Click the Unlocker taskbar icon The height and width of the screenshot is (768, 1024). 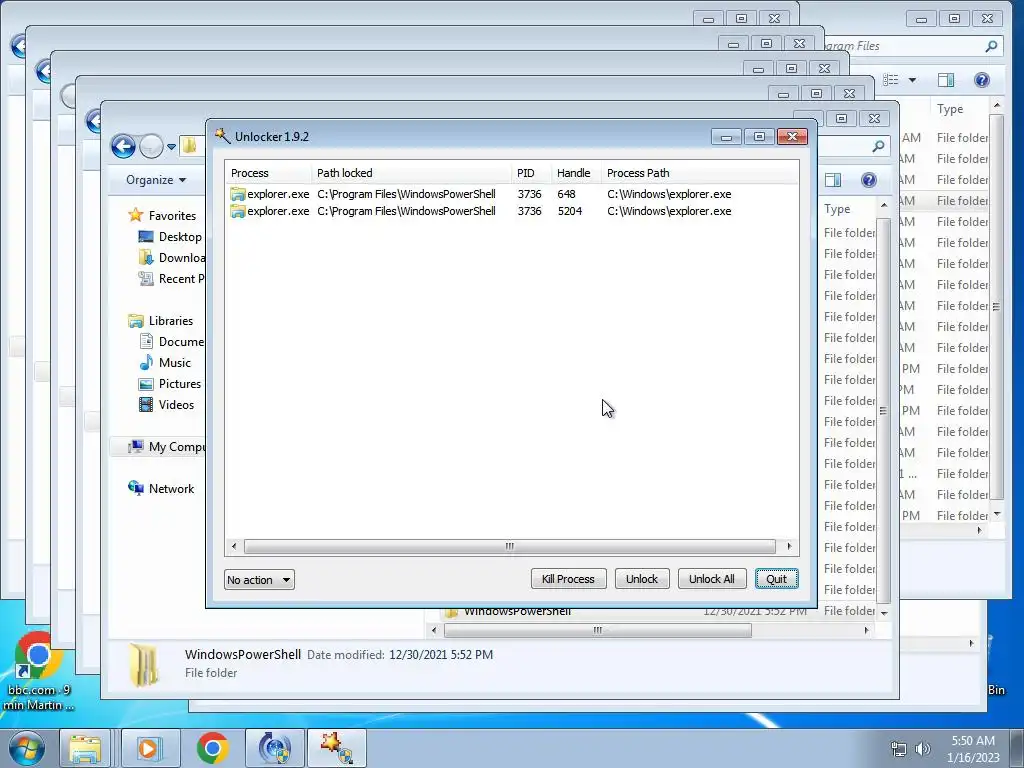[336, 748]
